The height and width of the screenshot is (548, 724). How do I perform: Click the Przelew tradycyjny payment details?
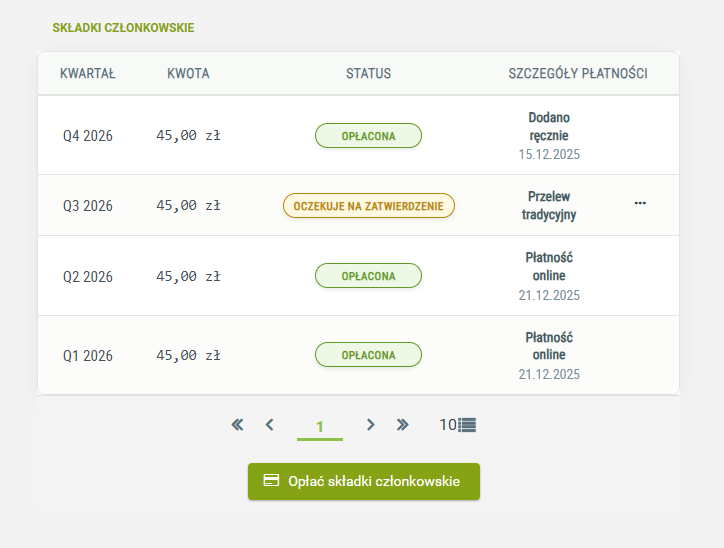[549, 205]
